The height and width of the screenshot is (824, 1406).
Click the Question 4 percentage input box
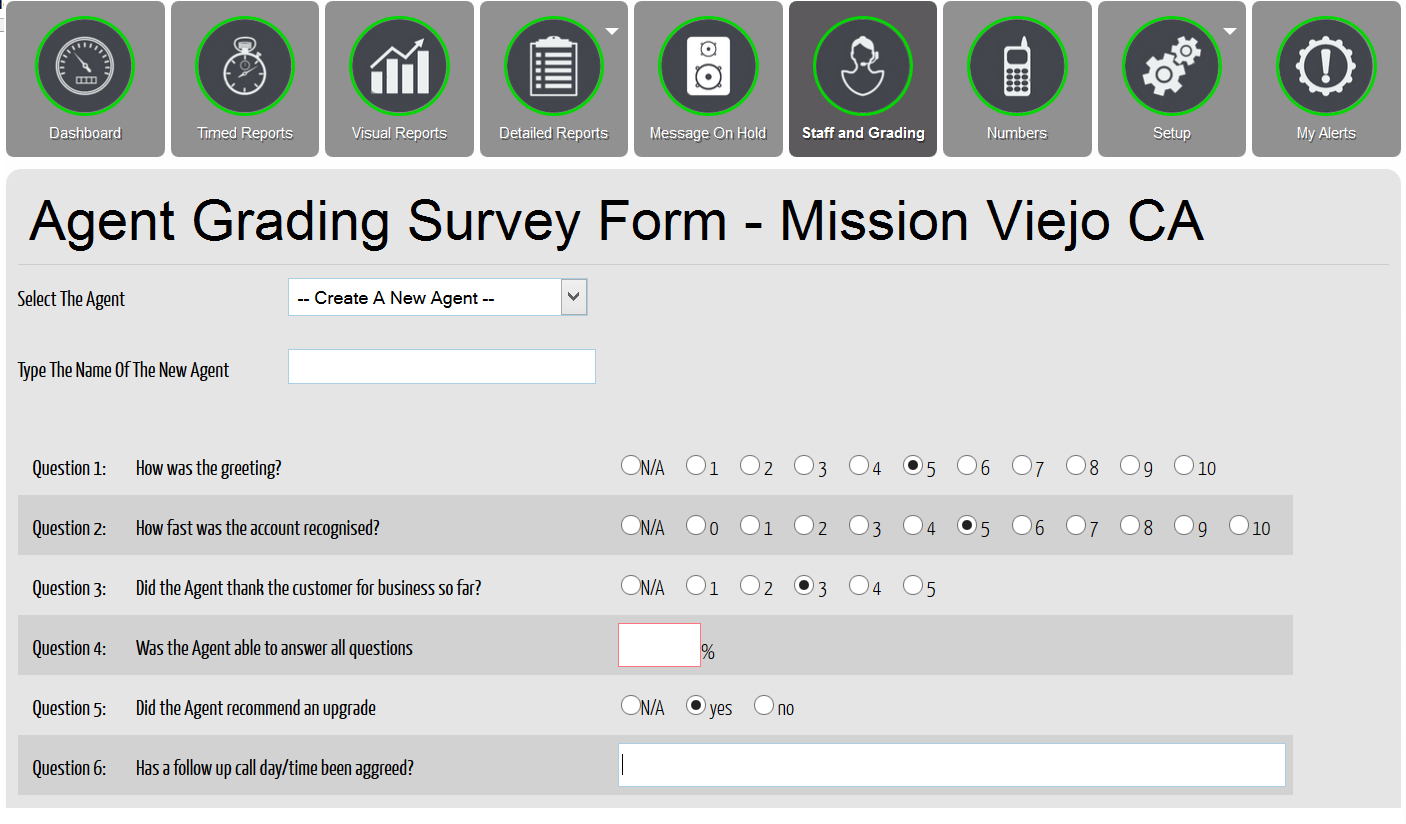click(659, 645)
